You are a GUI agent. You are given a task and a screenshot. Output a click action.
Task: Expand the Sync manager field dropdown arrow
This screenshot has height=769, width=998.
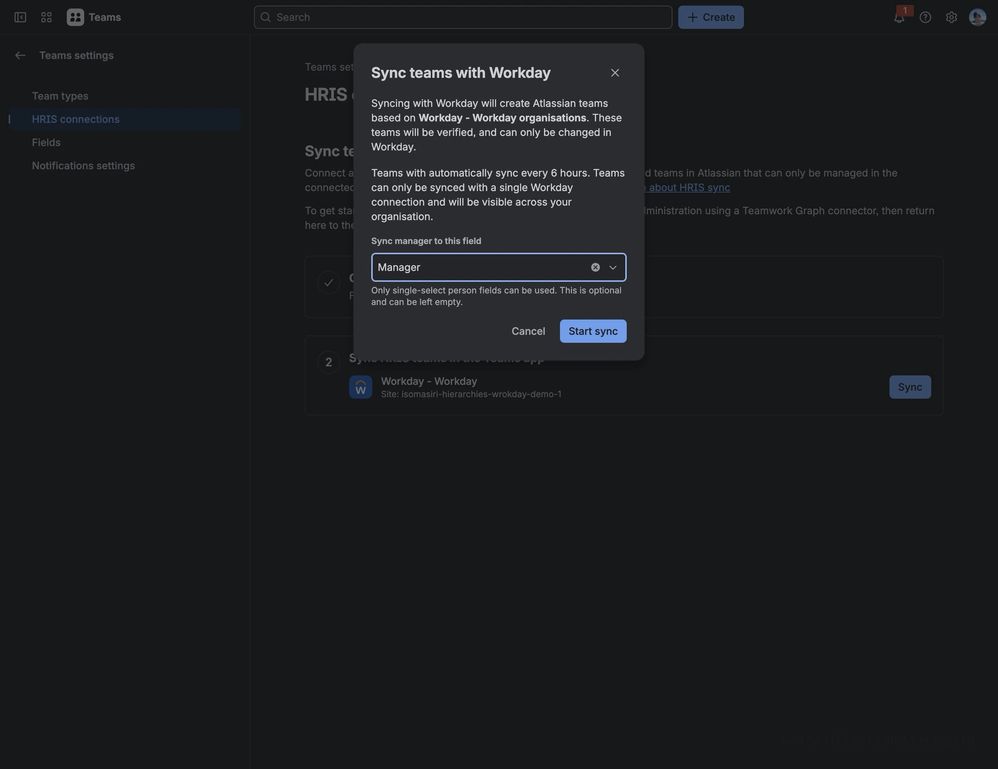tap(613, 267)
